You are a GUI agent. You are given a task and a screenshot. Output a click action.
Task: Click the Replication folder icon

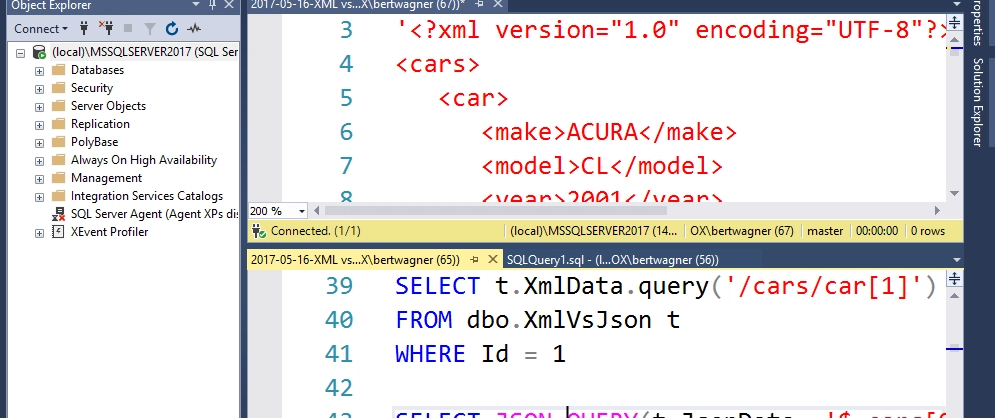pyautogui.click(x=58, y=124)
